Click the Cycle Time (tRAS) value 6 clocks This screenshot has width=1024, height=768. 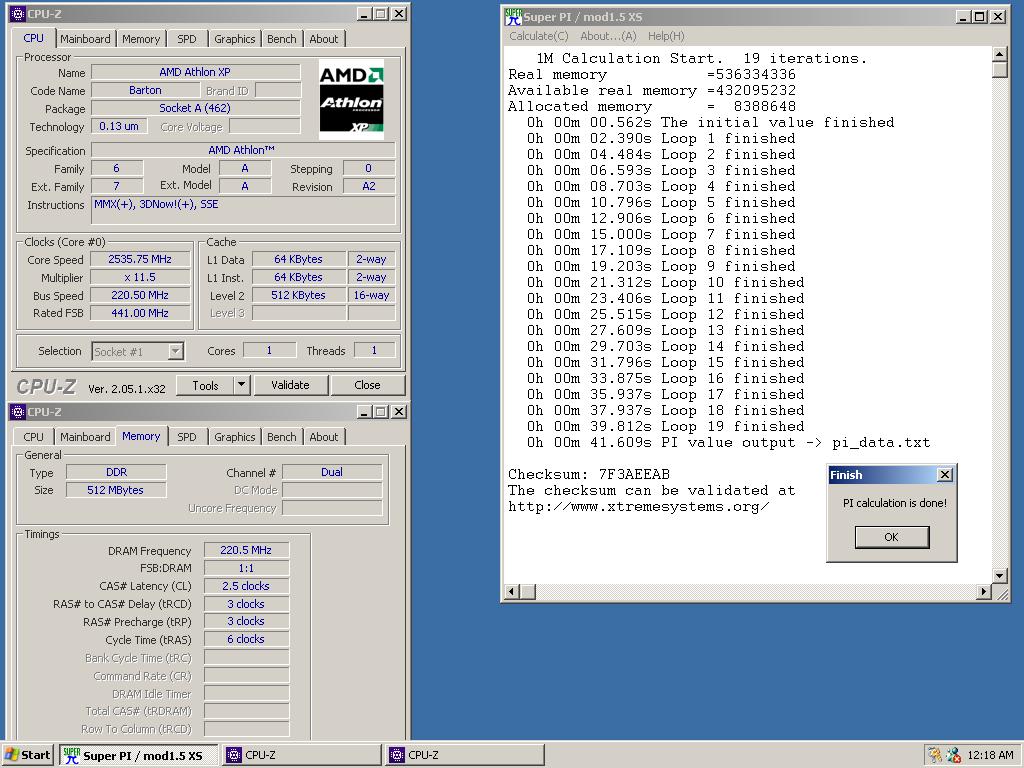click(246, 639)
